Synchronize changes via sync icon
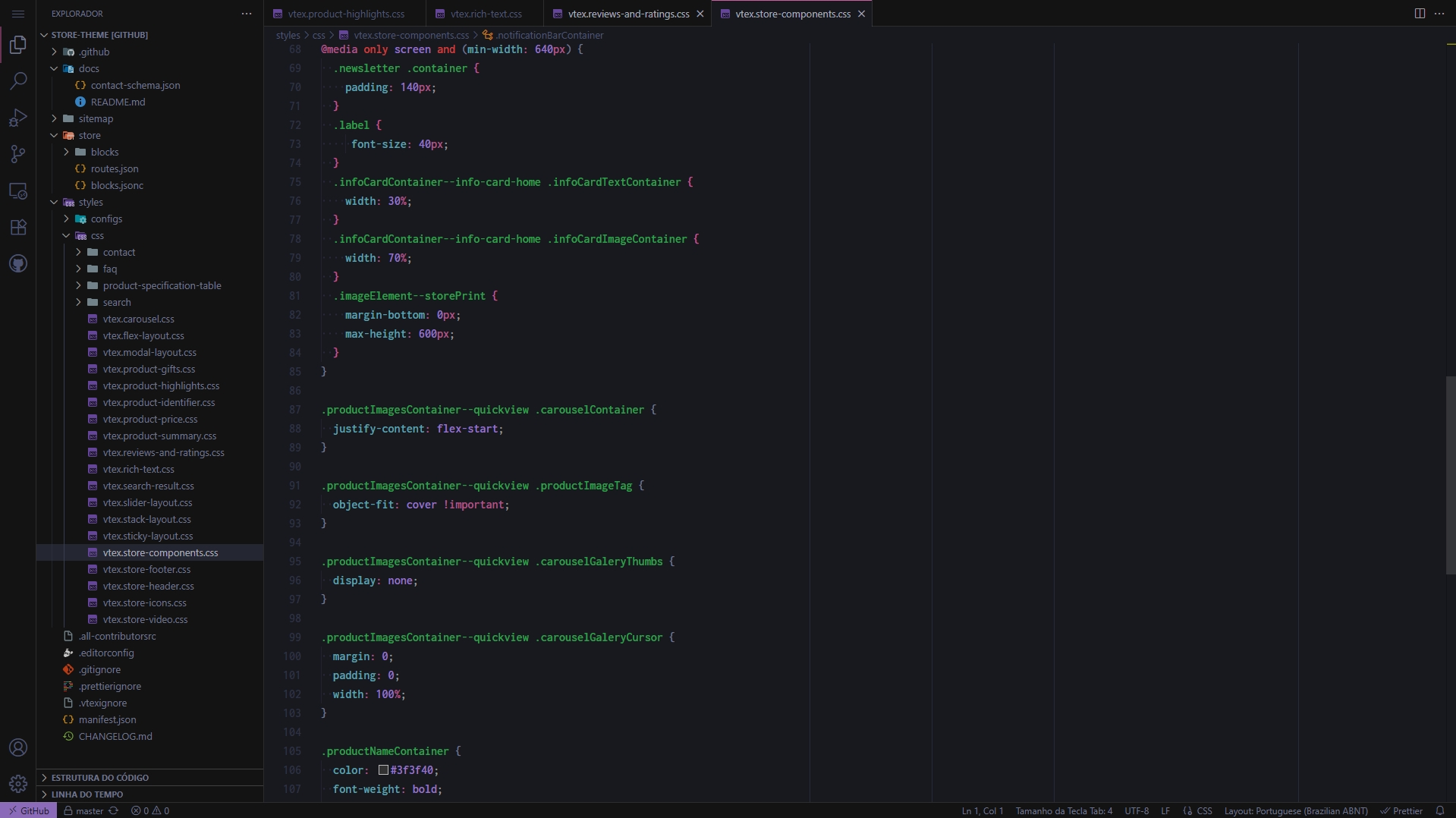Image resolution: width=1456 pixels, height=818 pixels. (114, 810)
